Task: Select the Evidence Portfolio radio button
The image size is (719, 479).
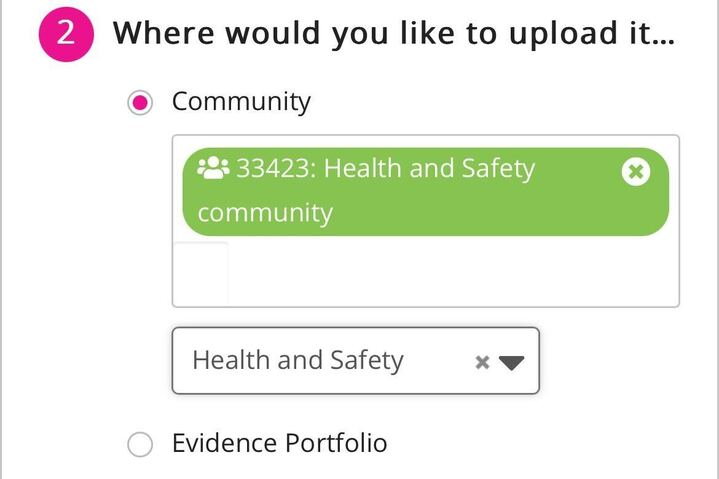Action: 141,444
